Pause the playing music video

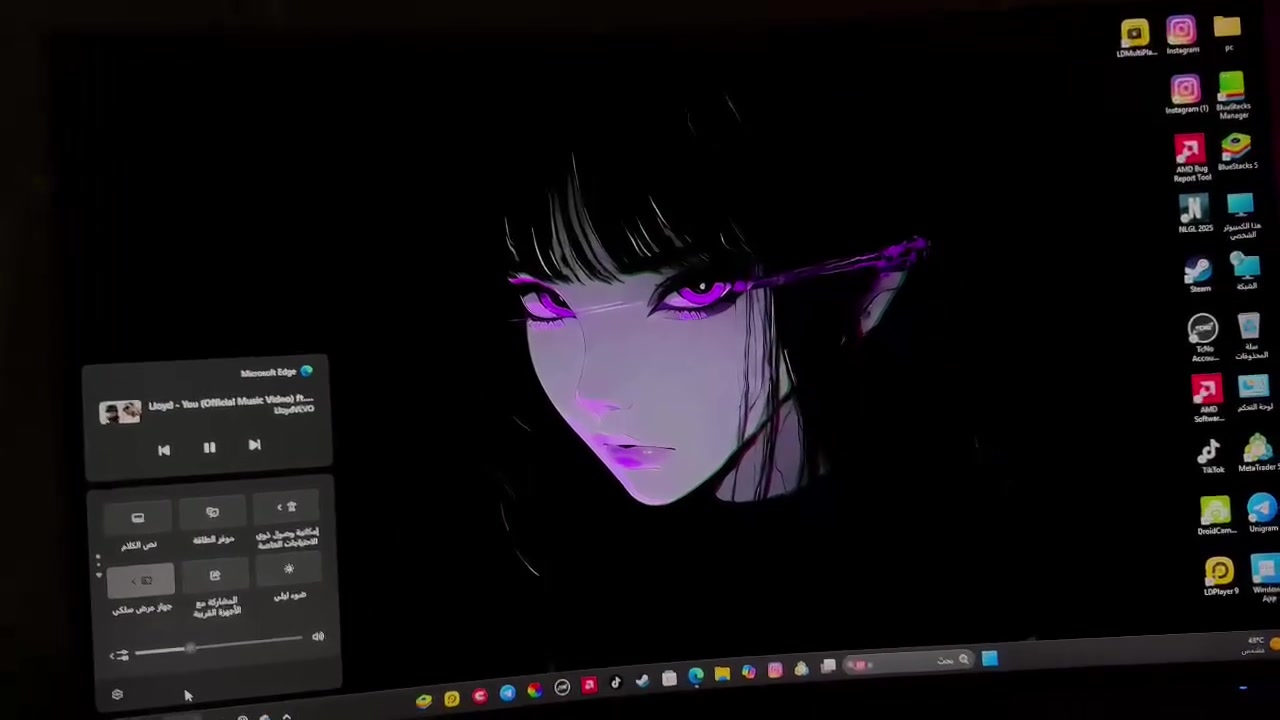pyautogui.click(x=209, y=448)
